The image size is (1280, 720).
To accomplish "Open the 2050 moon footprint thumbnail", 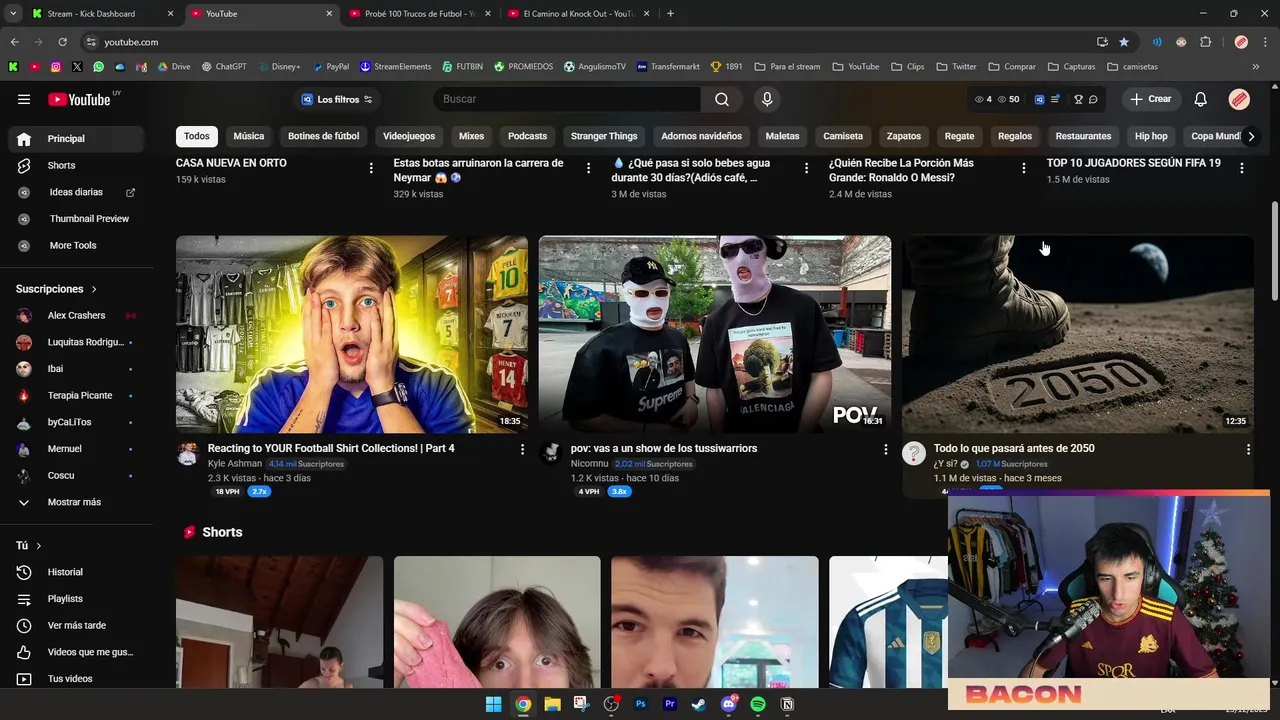I will coord(1078,334).
